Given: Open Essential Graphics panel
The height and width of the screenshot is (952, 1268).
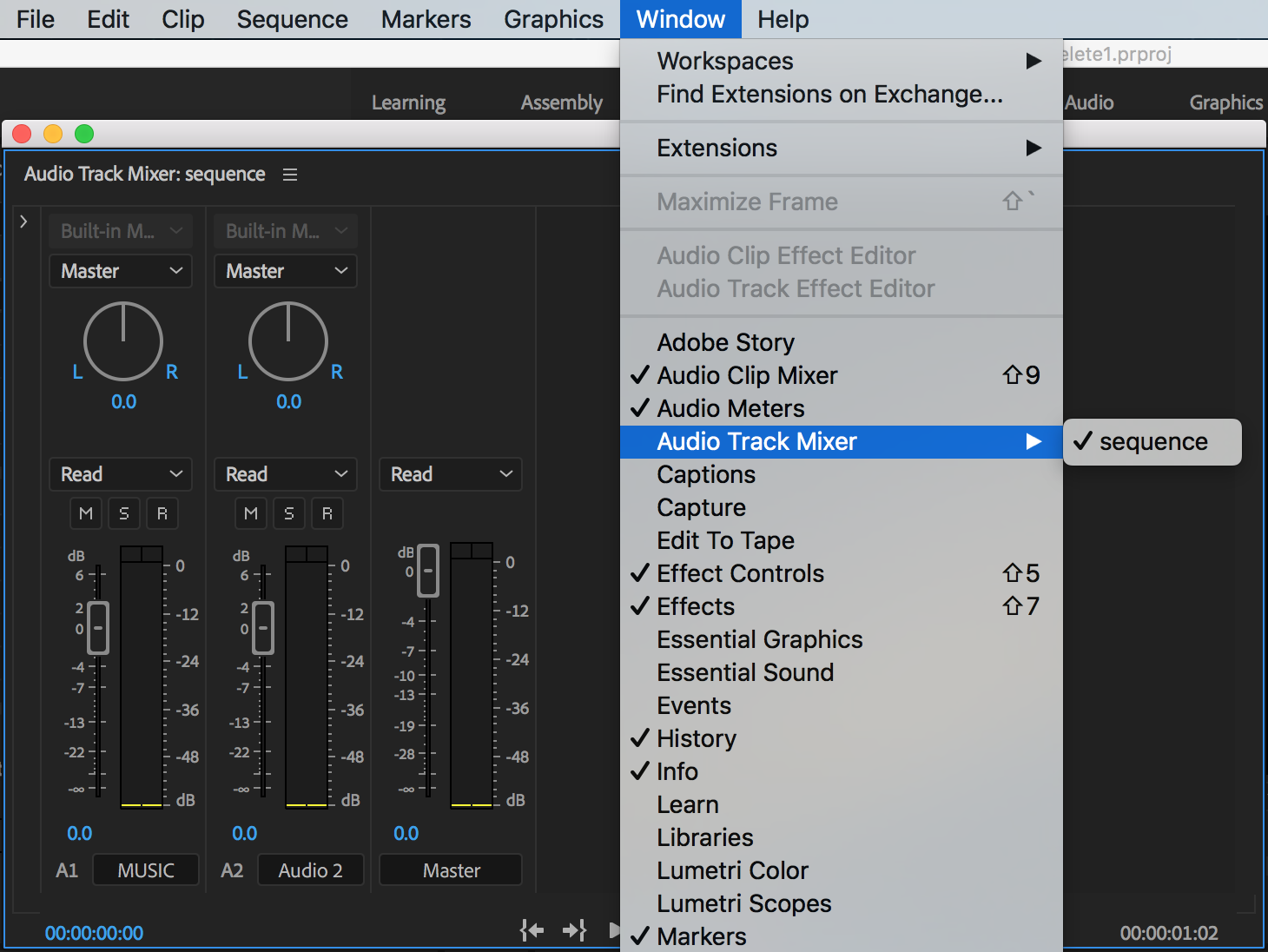Looking at the screenshot, I should pos(842,639).
